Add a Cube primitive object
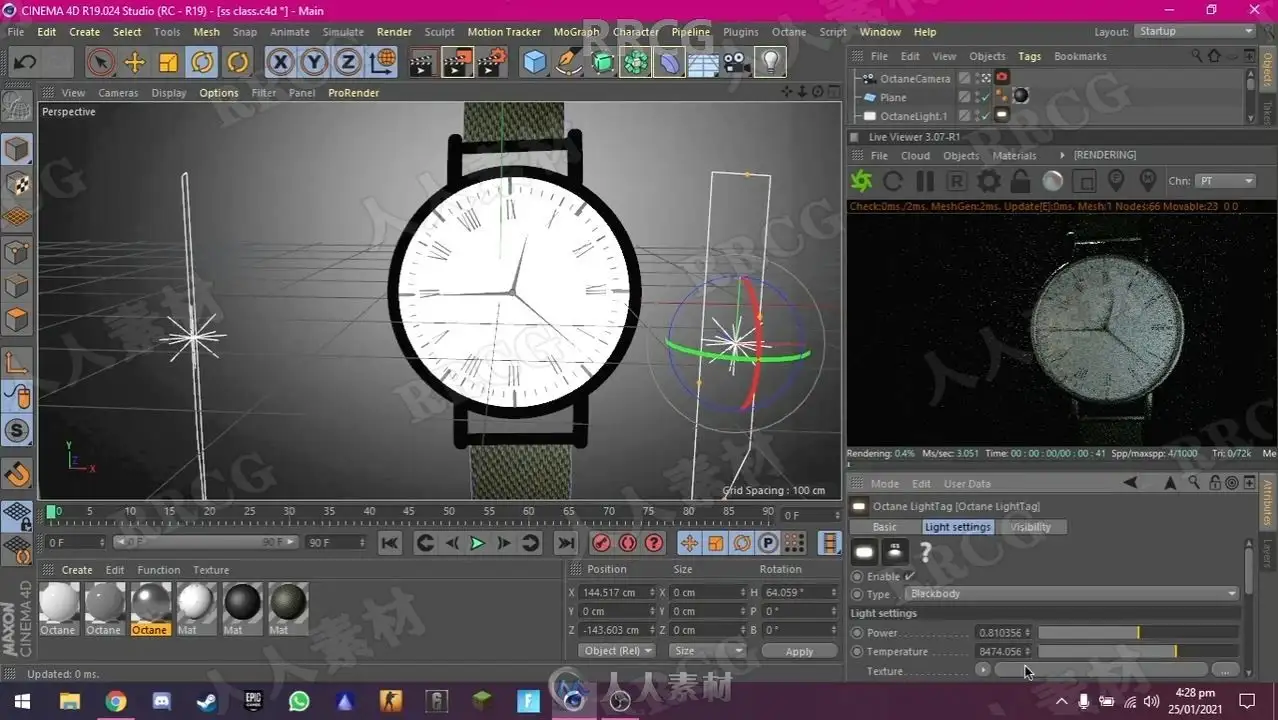1278x720 pixels. coord(535,62)
